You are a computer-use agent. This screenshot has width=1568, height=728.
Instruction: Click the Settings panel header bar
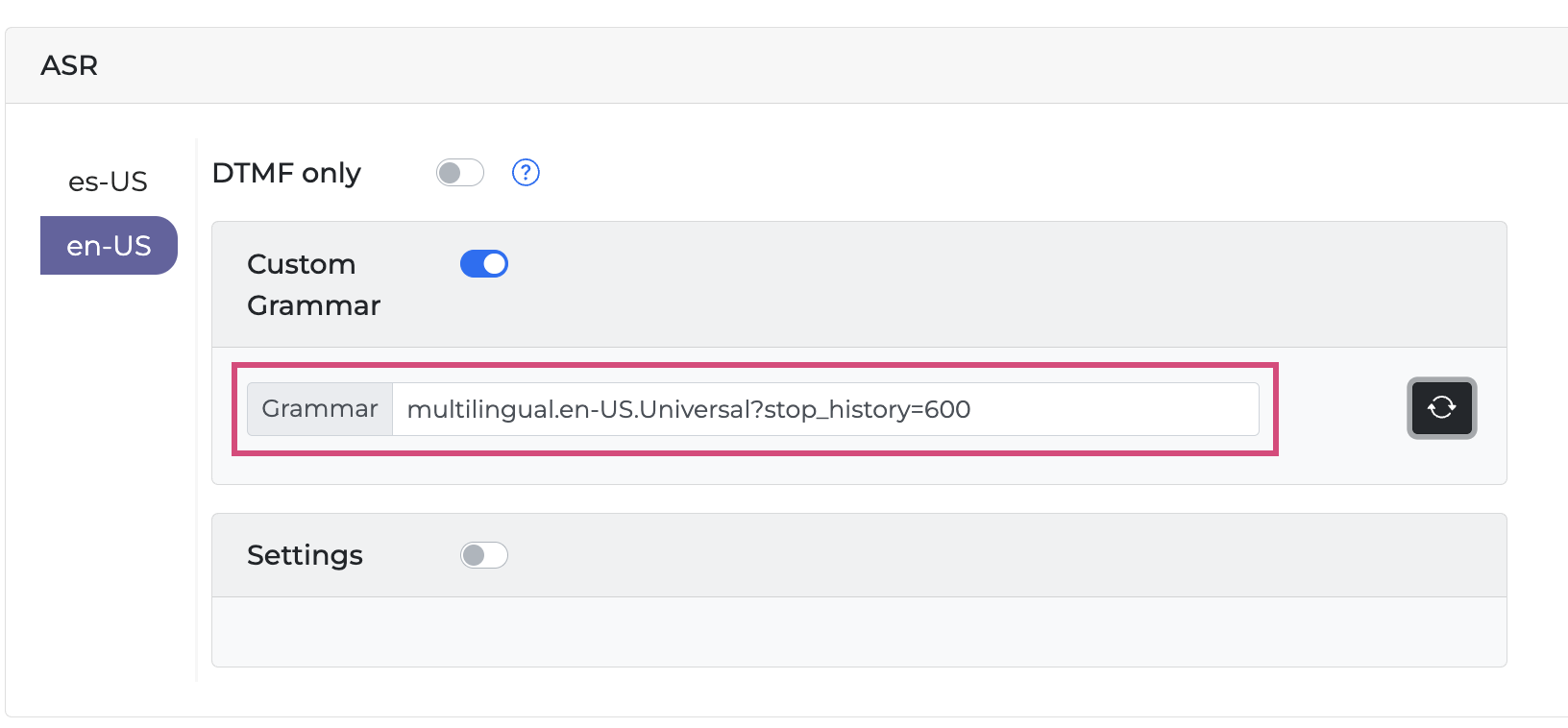click(961, 555)
